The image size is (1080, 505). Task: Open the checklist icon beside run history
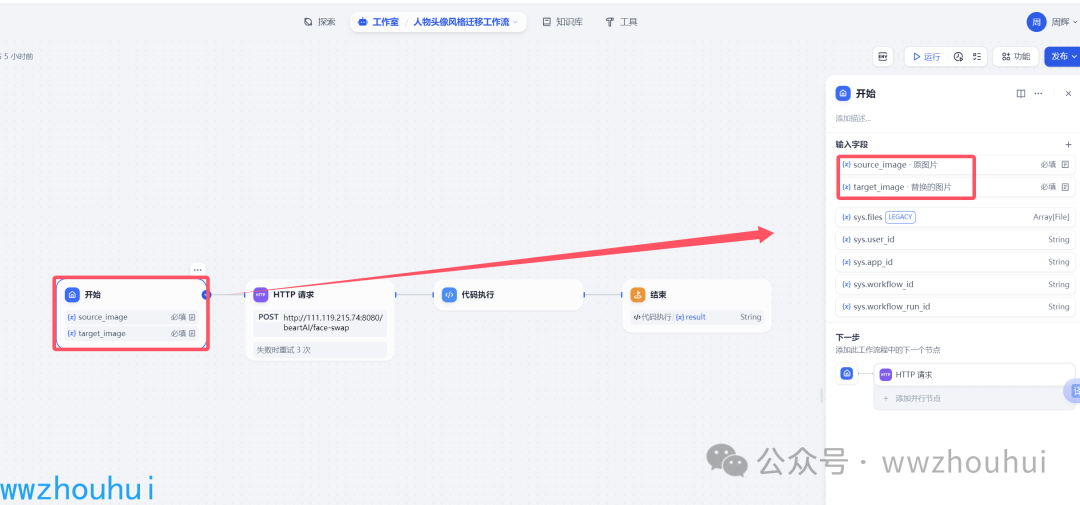point(976,57)
